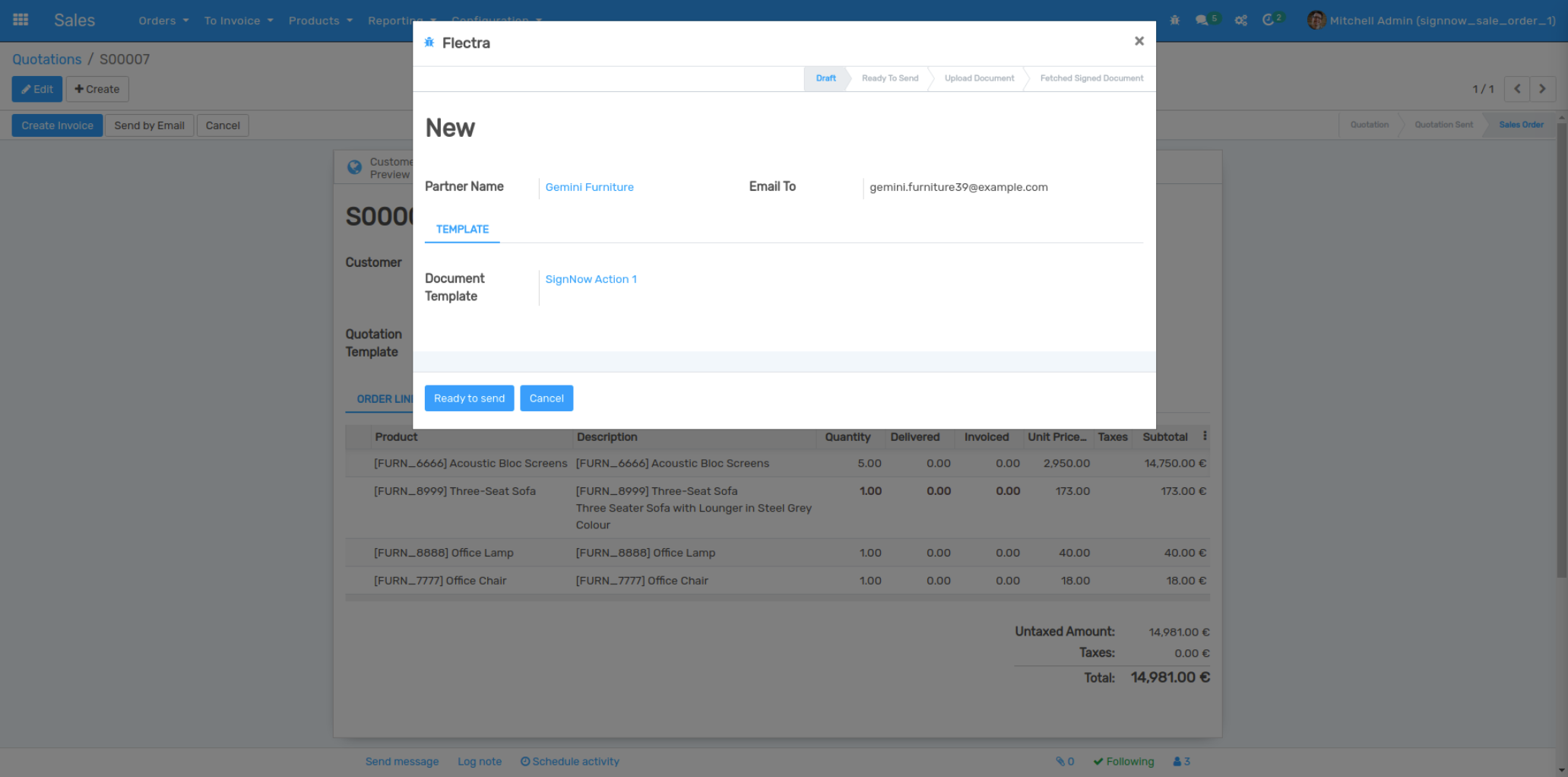Expand the To Invoice dropdown menu
The image size is (1568, 777).
(238, 21)
